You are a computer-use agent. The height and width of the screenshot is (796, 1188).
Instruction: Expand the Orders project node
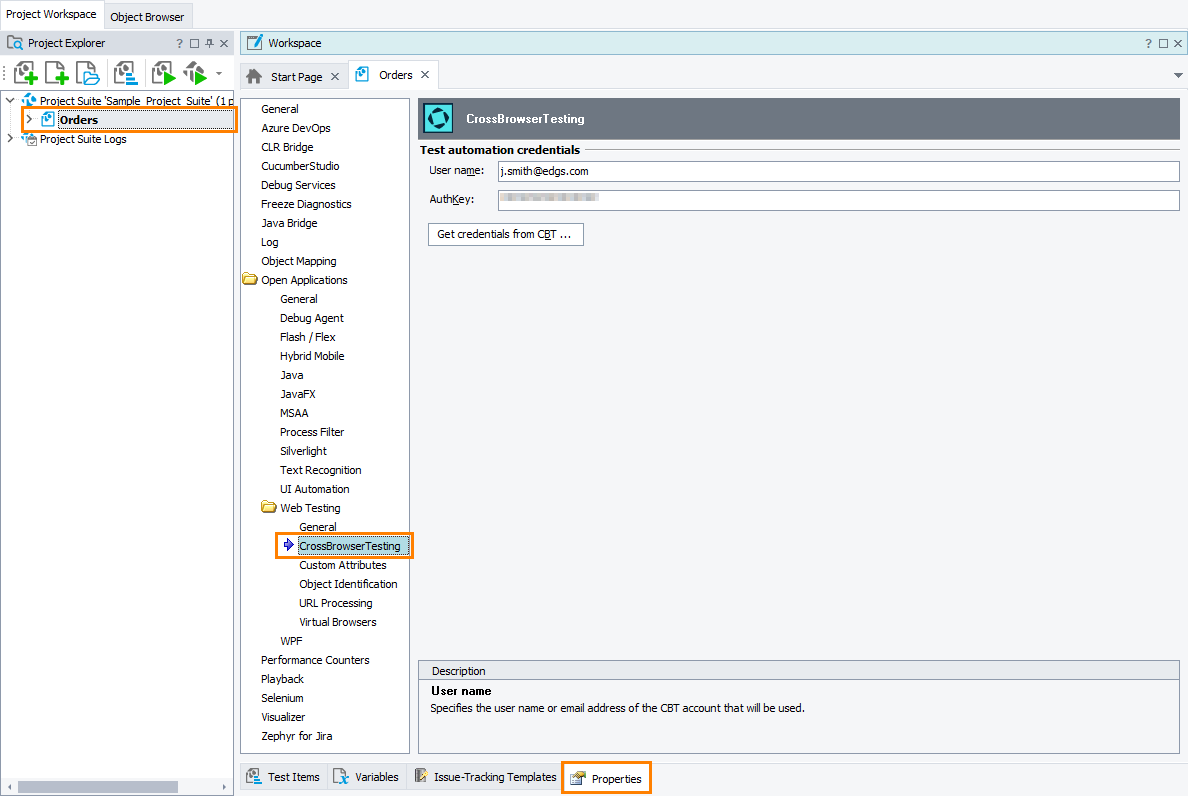pos(29,119)
